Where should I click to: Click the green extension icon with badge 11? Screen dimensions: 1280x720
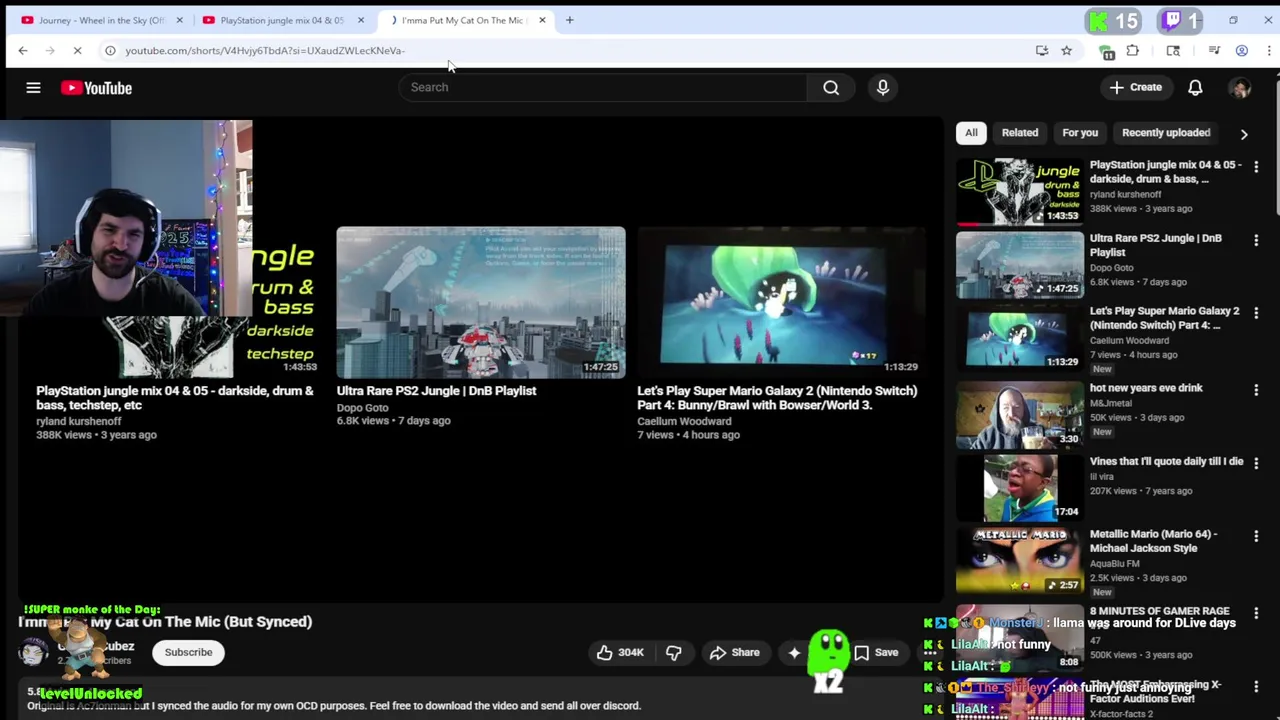(1106, 51)
